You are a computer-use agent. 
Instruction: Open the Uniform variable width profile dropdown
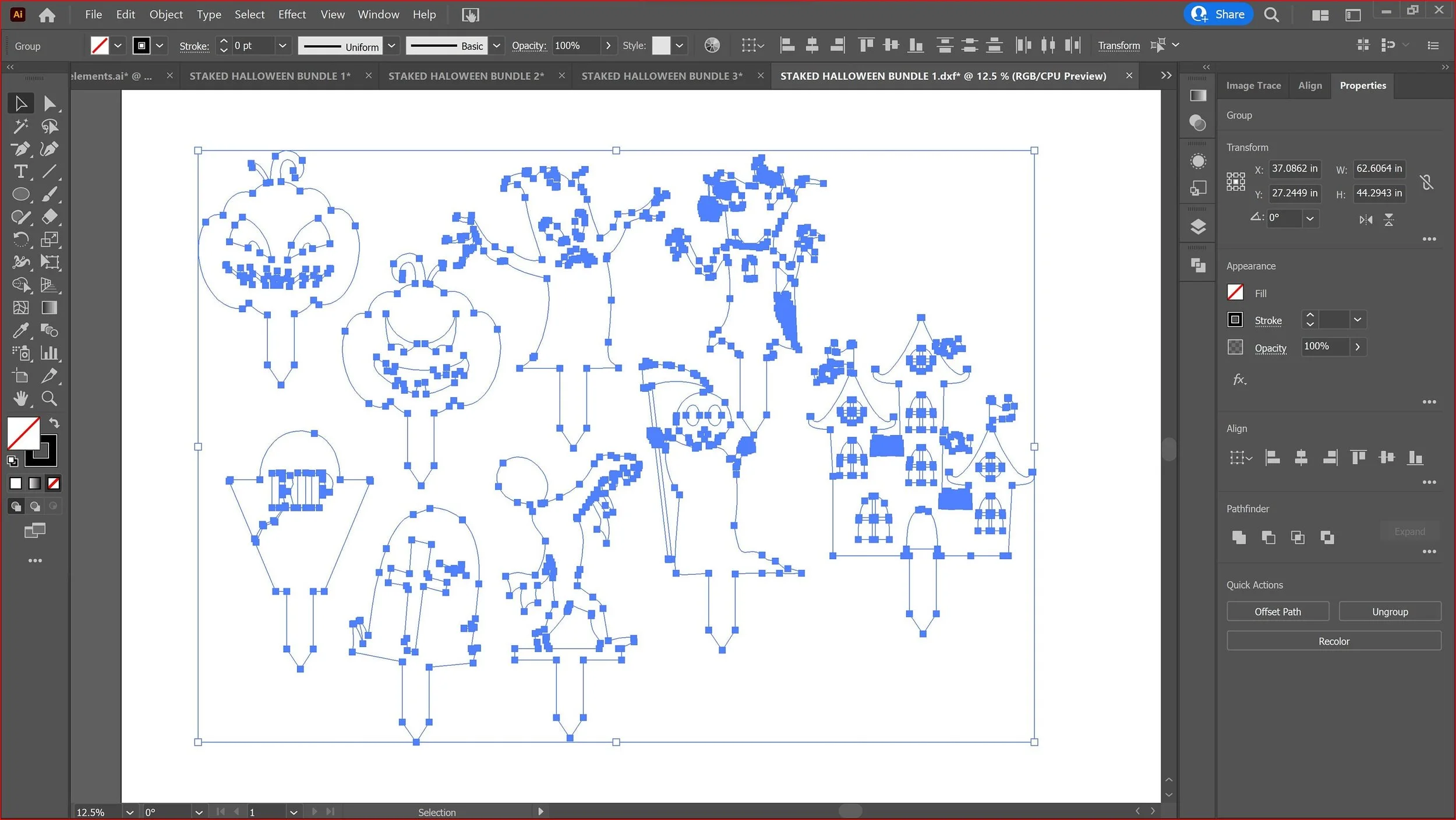[392, 45]
